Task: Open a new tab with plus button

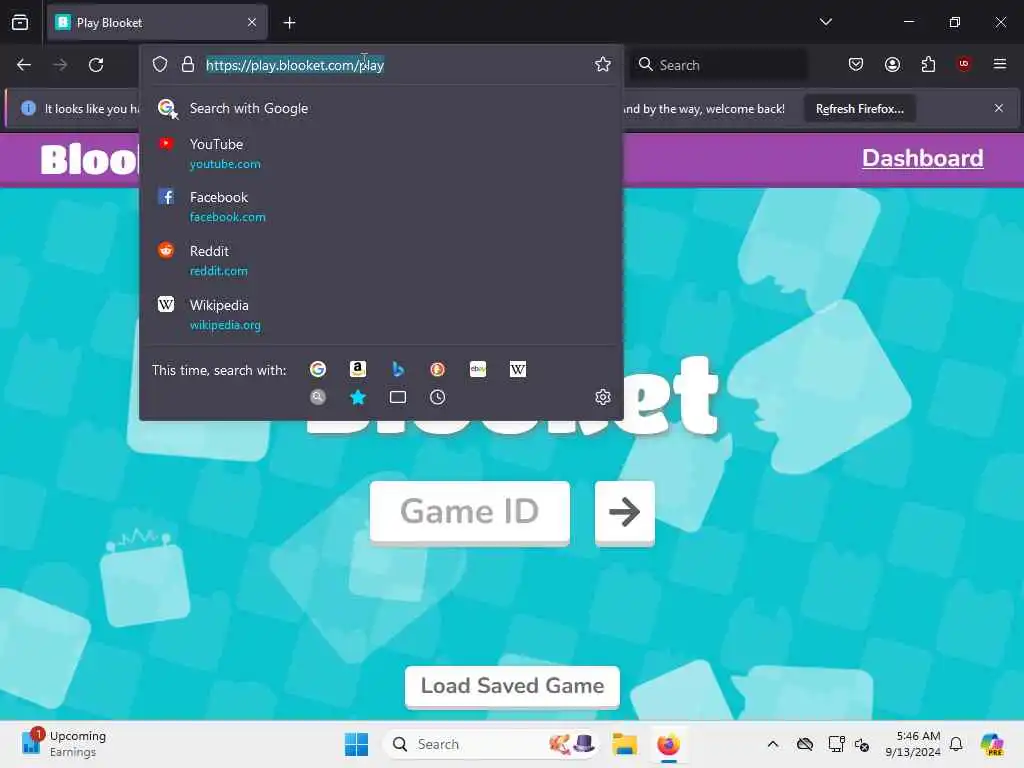Action: pyautogui.click(x=289, y=23)
